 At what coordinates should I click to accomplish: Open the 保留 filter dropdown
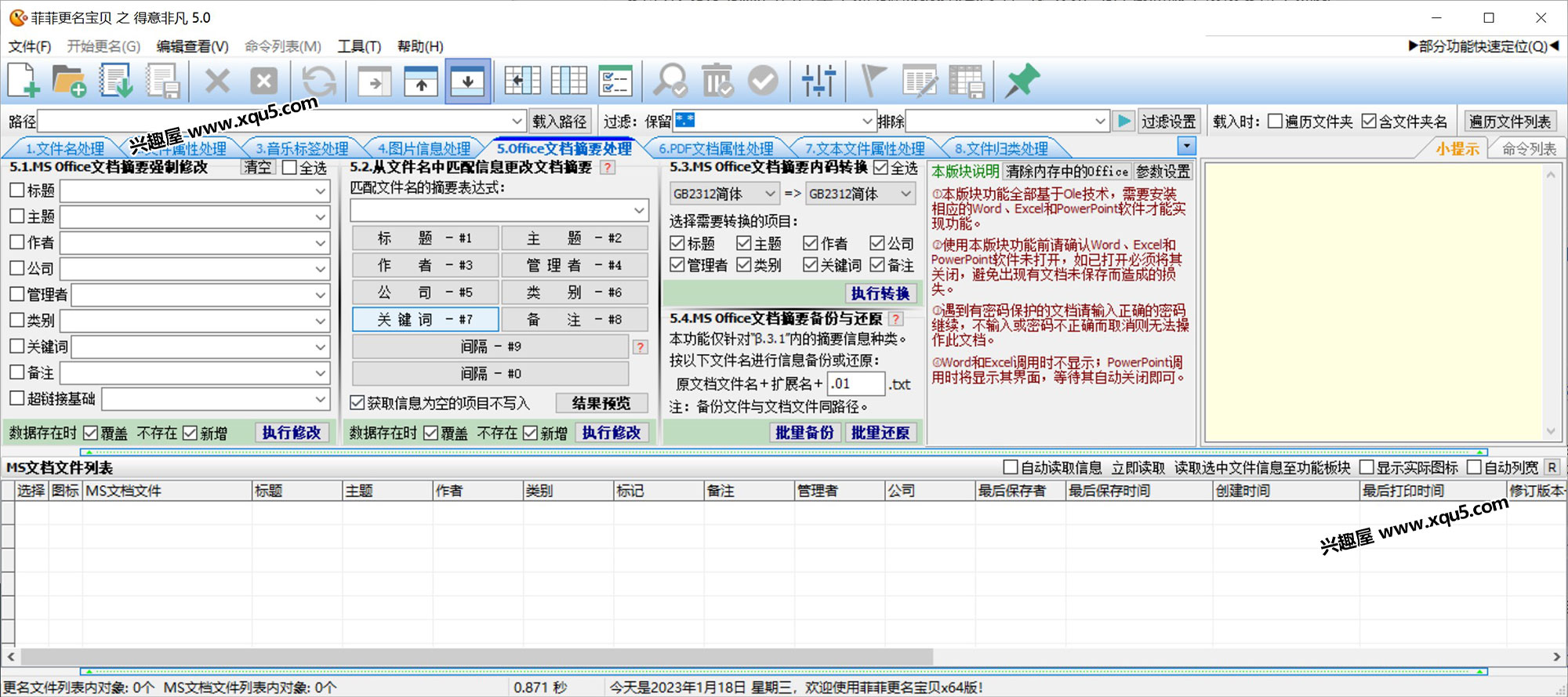pos(867,122)
